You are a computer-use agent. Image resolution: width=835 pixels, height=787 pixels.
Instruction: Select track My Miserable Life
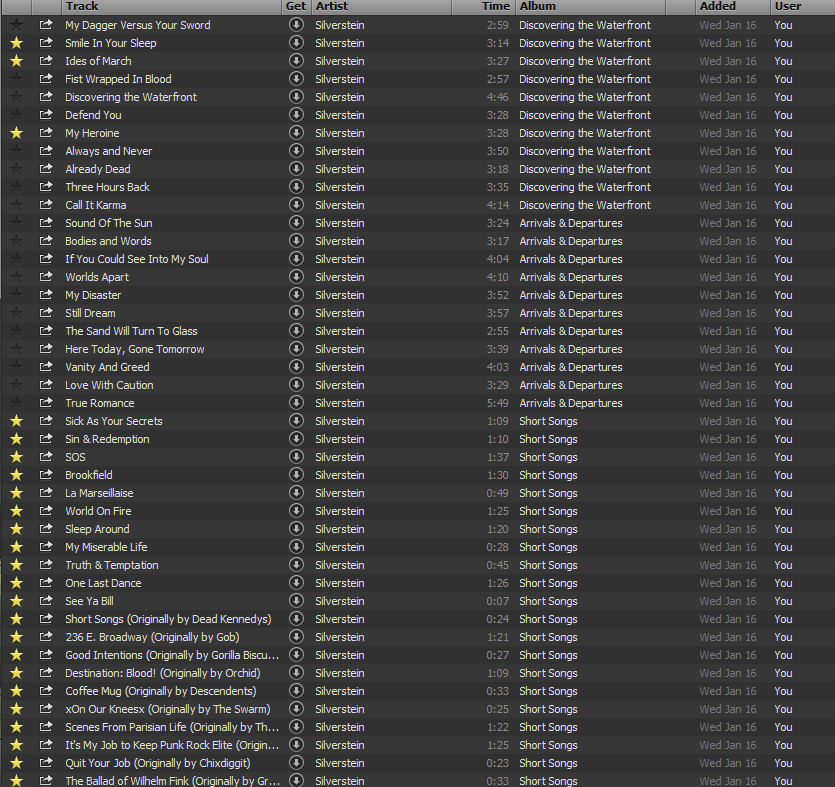[106, 547]
